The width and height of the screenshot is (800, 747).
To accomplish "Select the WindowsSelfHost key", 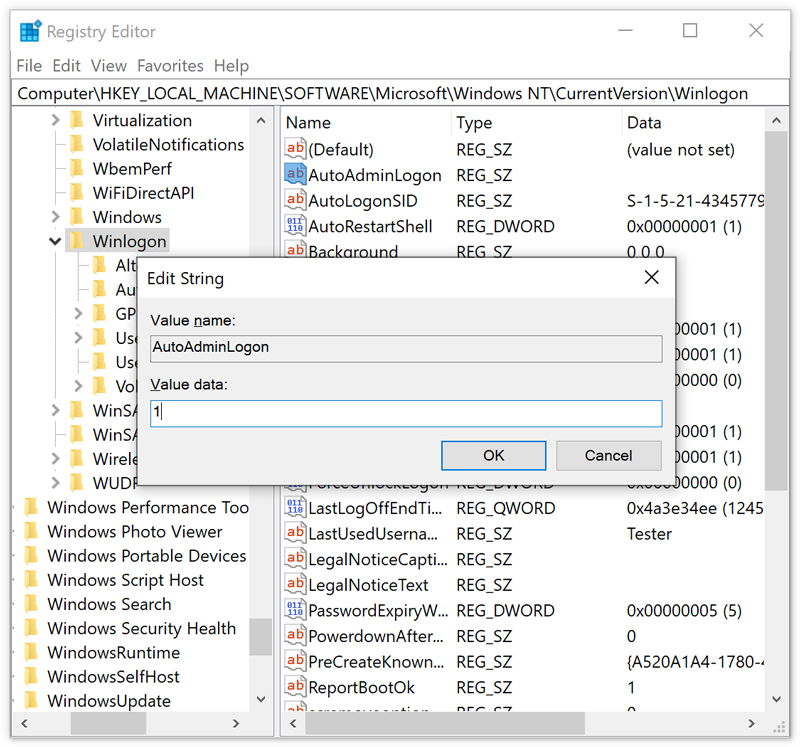I will click(x=113, y=677).
